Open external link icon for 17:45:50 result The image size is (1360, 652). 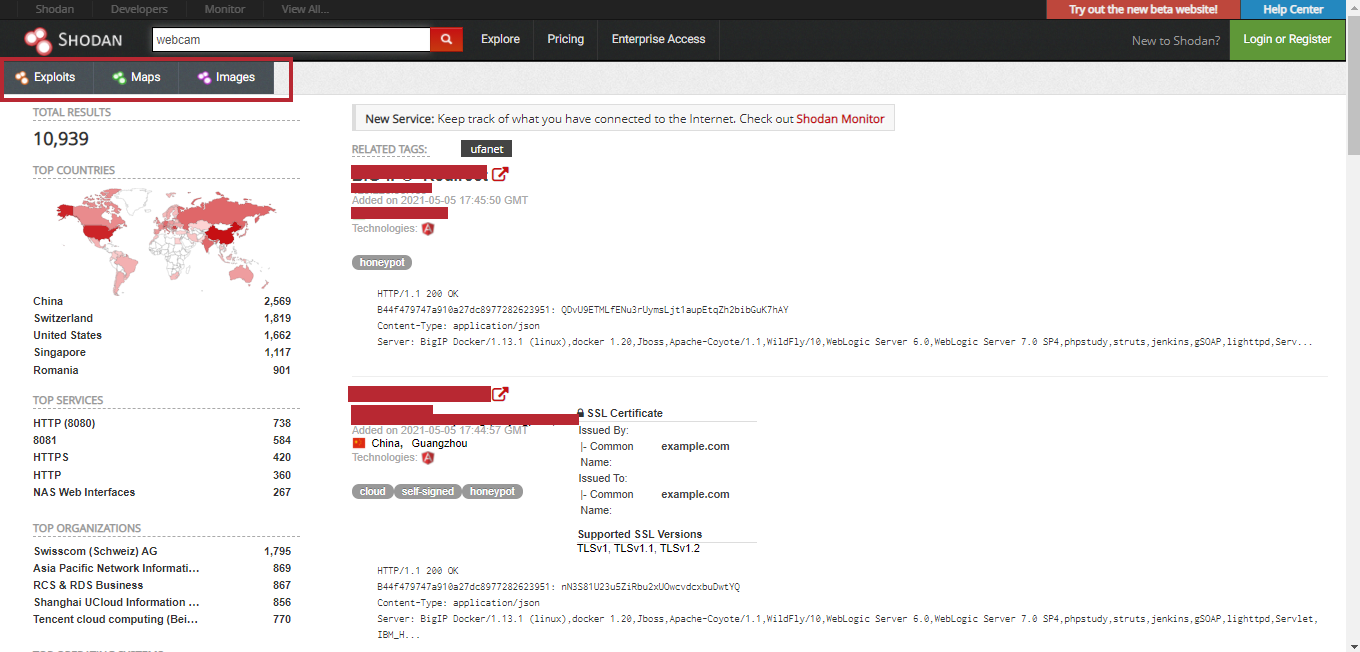500,174
